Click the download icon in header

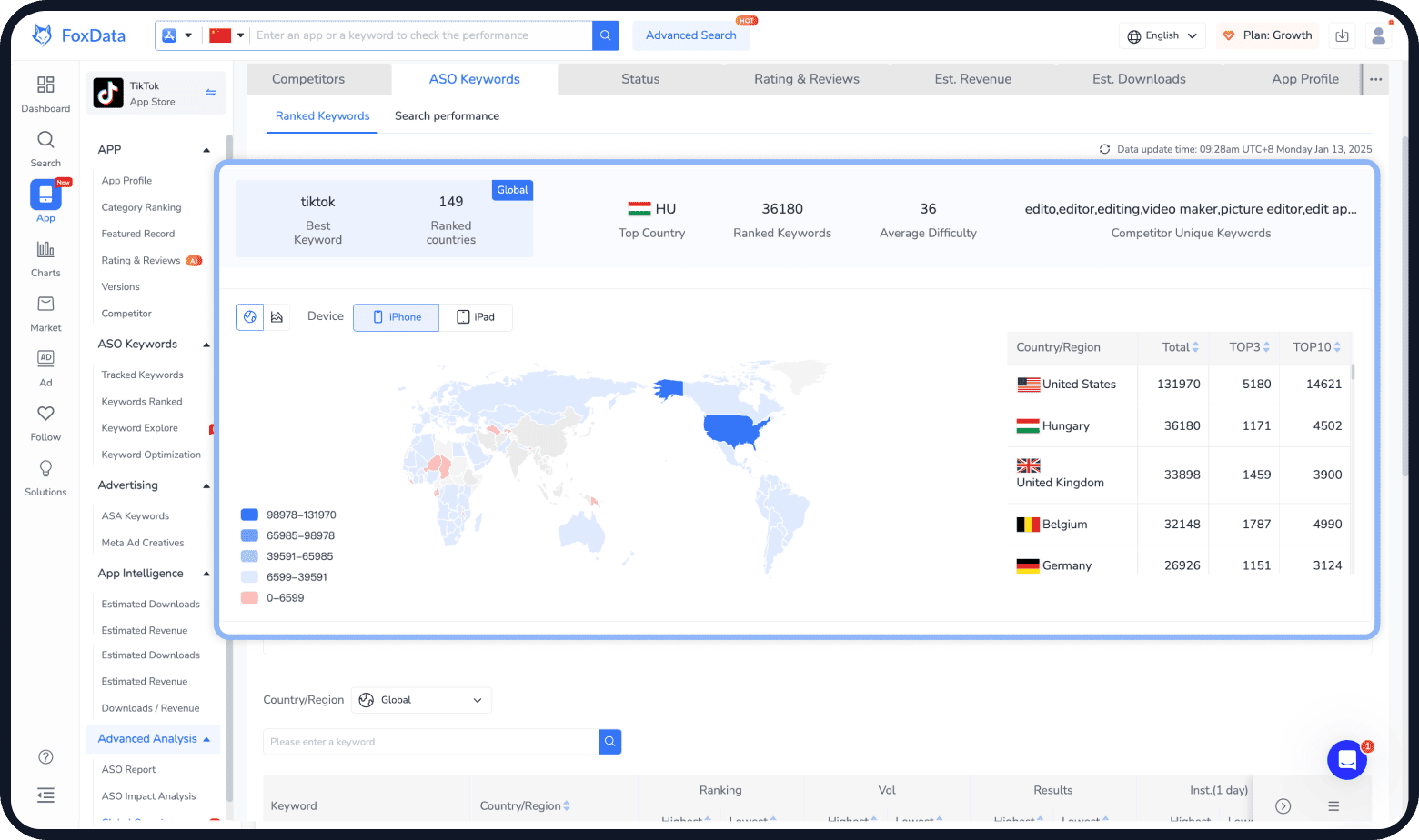pos(1342,35)
